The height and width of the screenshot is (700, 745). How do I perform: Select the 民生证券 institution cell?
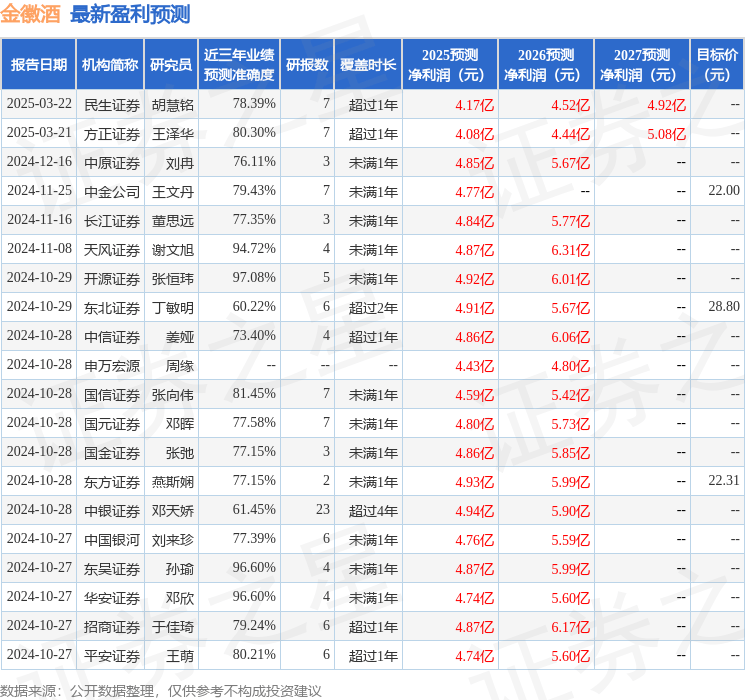point(112,105)
